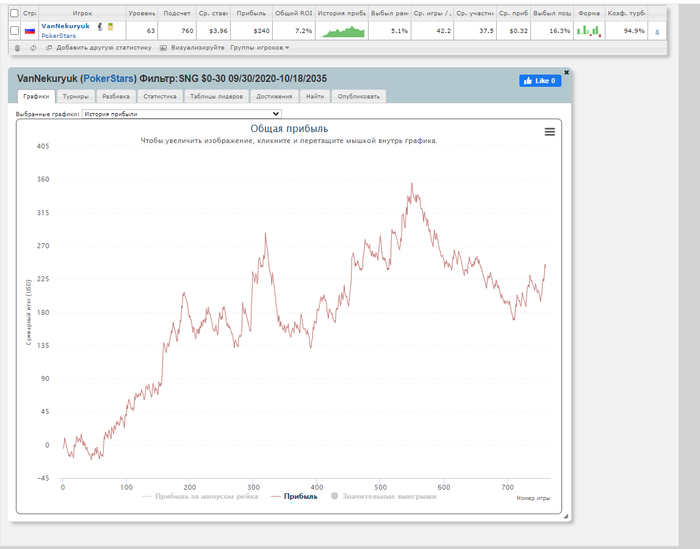This screenshot has width=700, height=549.
Task: Open the 'Достижения' tab
Action: point(274,96)
